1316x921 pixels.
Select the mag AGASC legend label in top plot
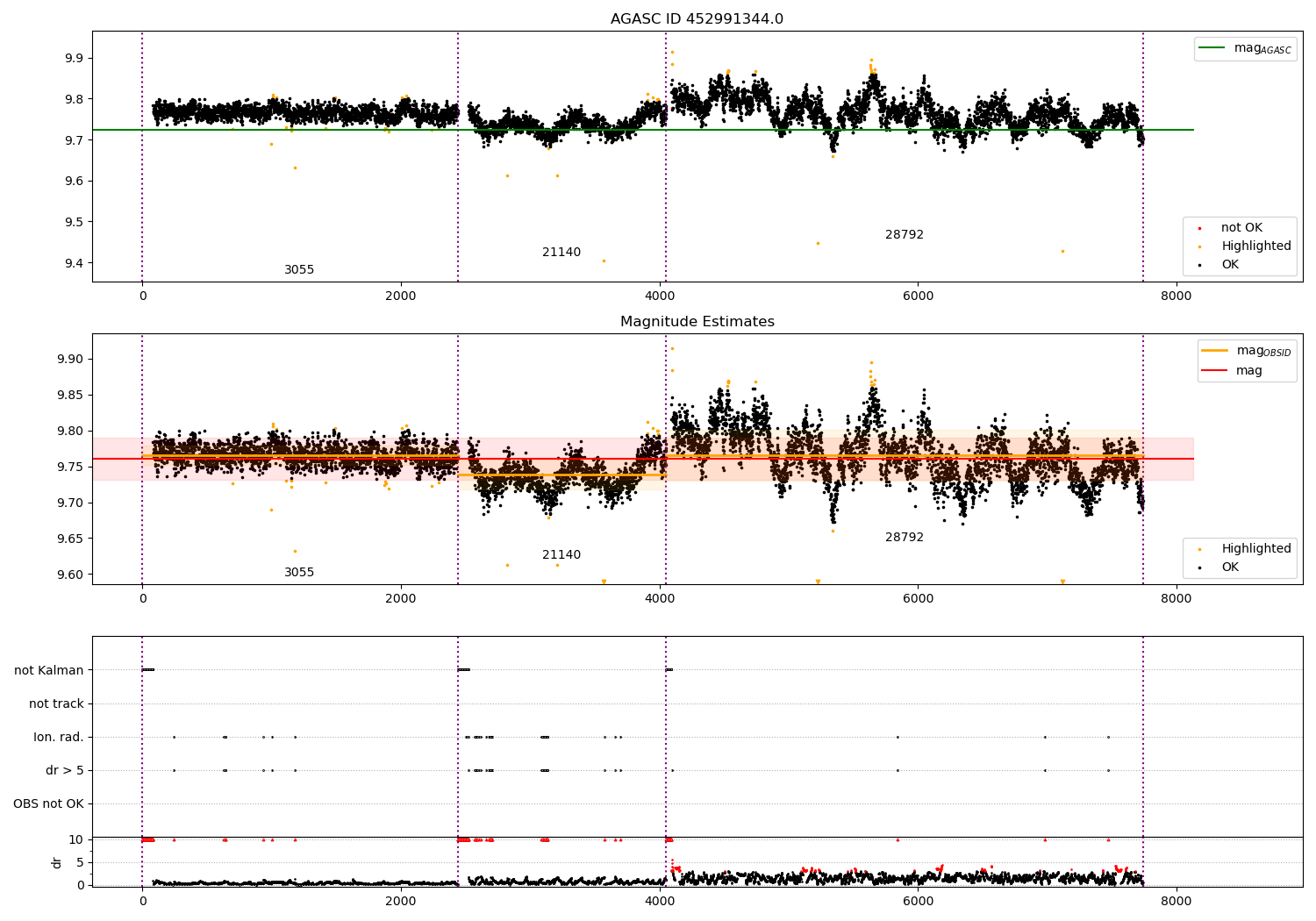point(1262,48)
